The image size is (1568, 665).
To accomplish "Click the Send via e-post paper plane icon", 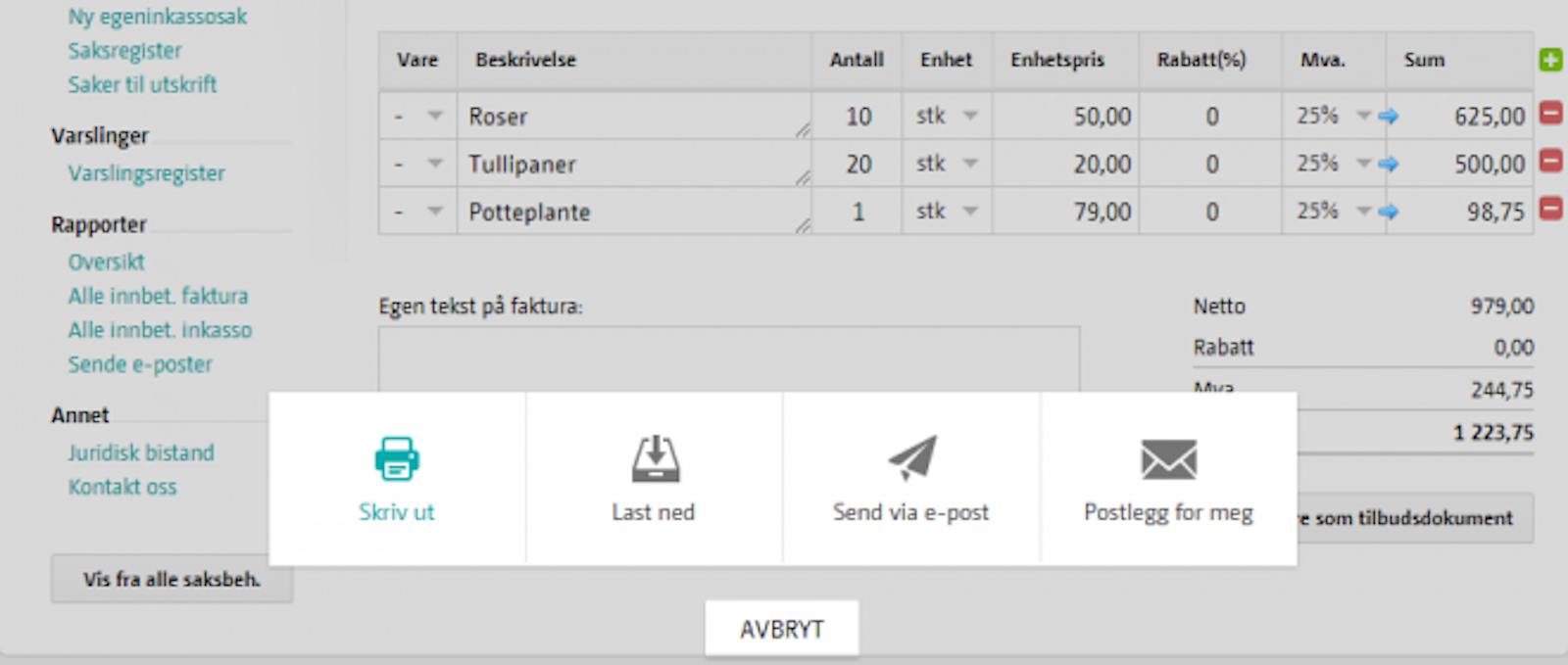I will point(911,457).
